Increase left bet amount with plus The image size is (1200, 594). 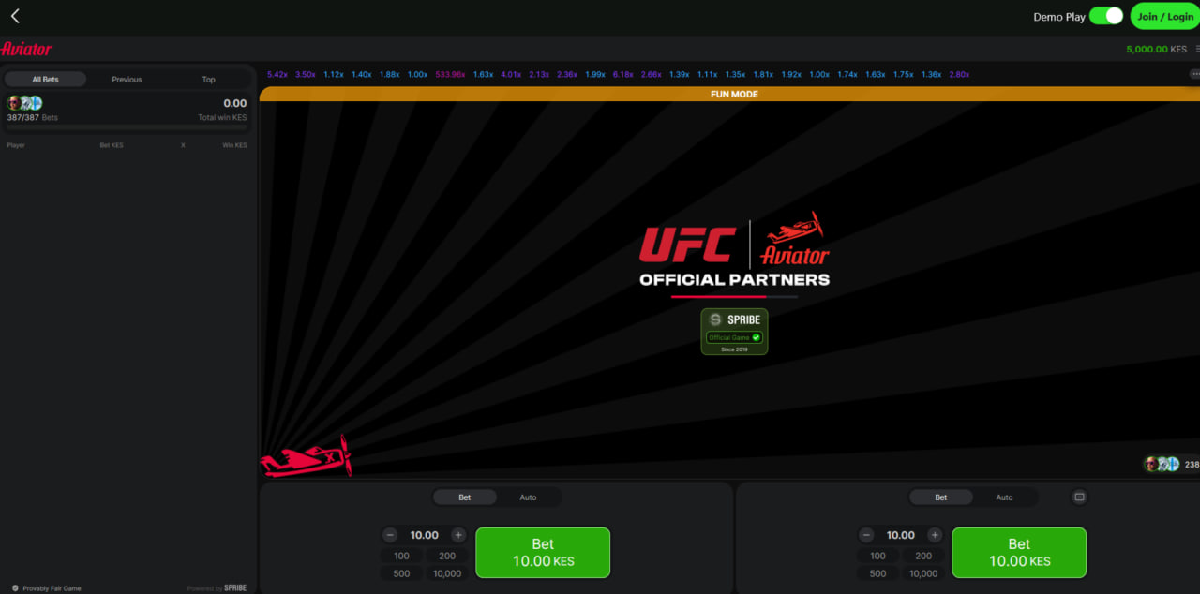[x=458, y=535]
